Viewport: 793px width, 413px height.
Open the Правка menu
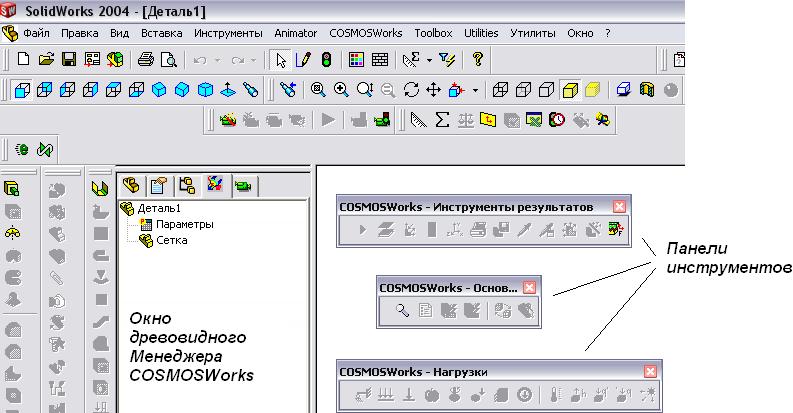coord(79,33)
